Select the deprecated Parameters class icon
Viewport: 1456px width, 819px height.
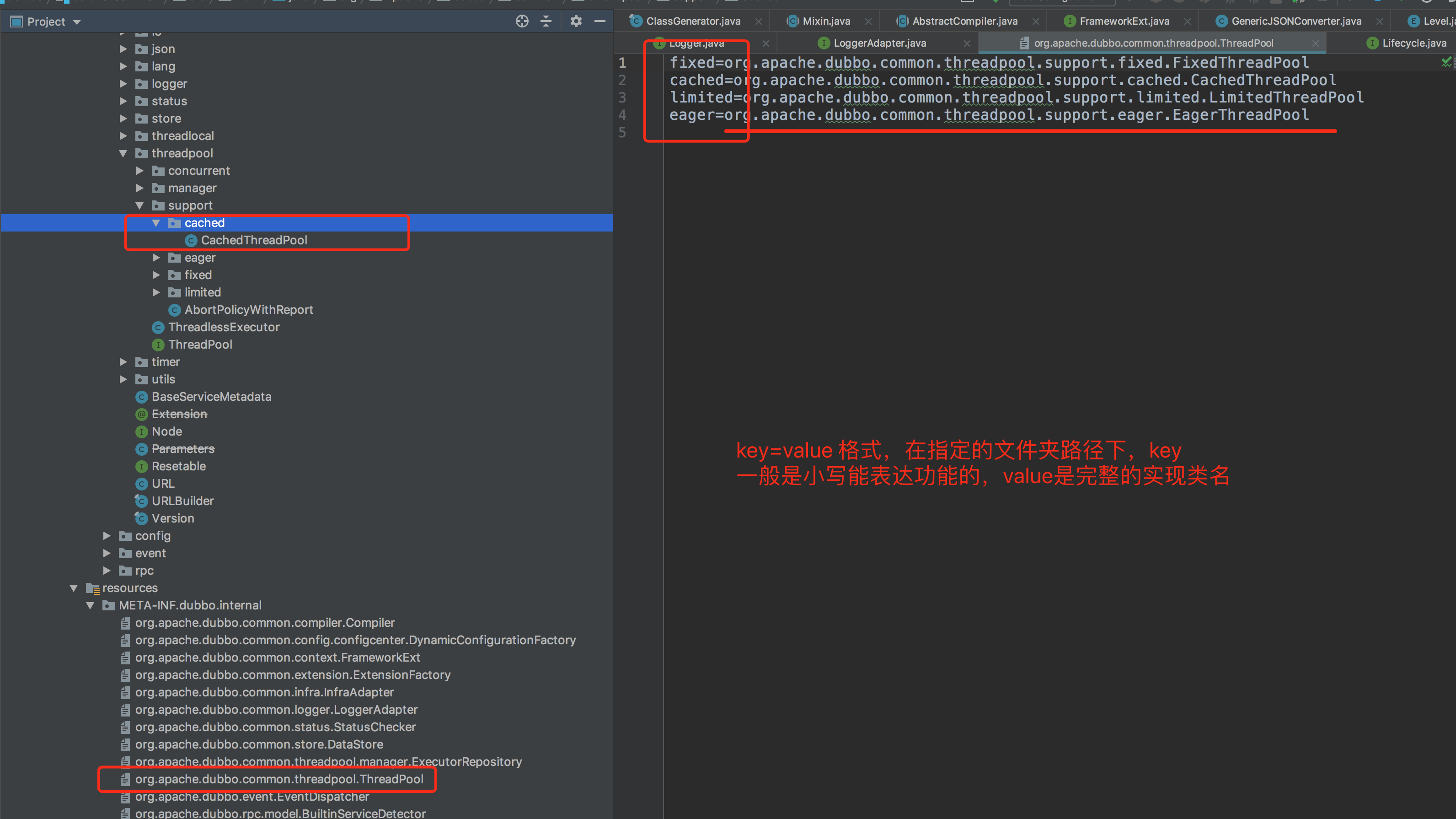[142, 449]
